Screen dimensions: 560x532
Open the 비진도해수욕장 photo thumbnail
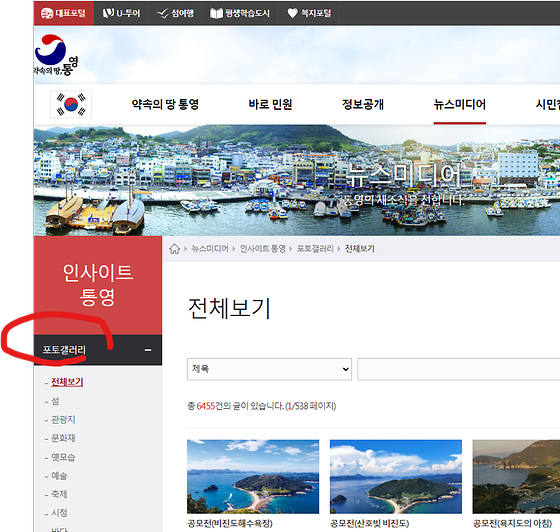click(x=253, y=477)
